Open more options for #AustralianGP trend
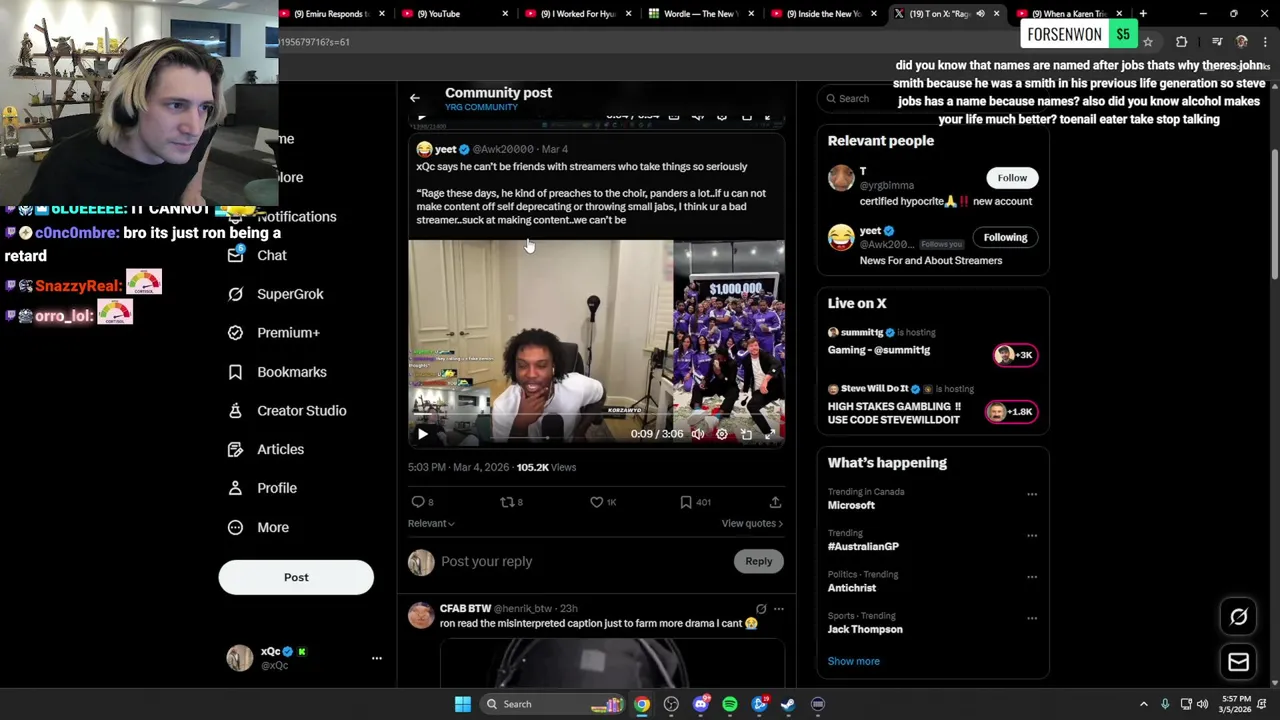This screenshot has width=1280, height=720. click(x=1032, y=535)
